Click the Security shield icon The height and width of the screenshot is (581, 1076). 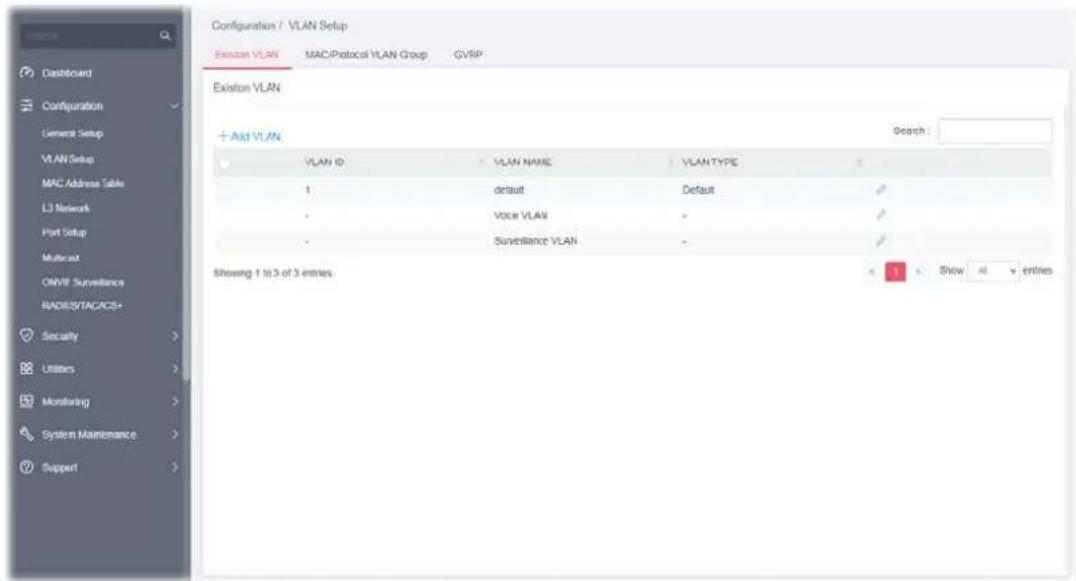[x=27, y=335]
